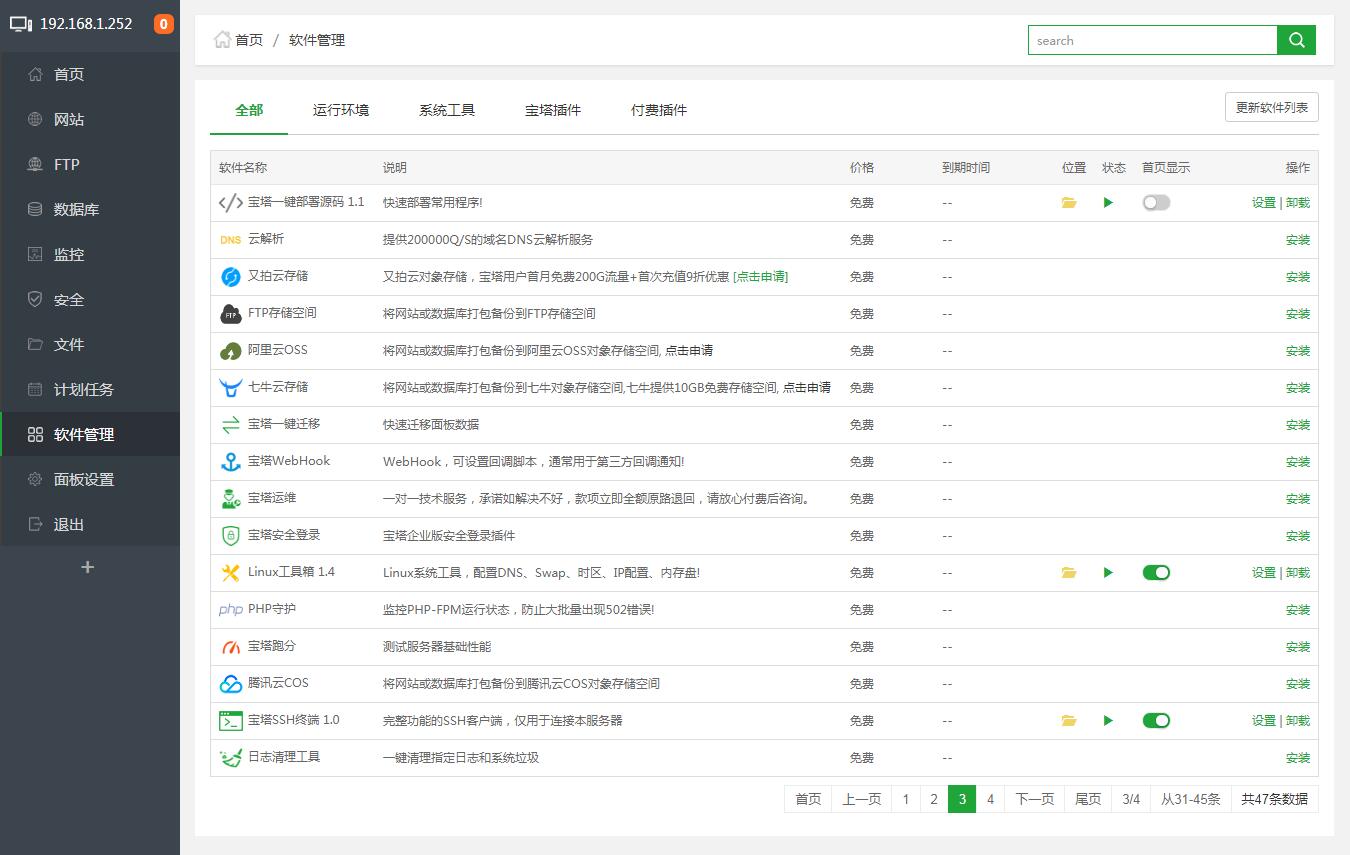Viewport: 1350px width, 855px height.
Task: Click the green search magnifier button
Action: (1296, 40)
